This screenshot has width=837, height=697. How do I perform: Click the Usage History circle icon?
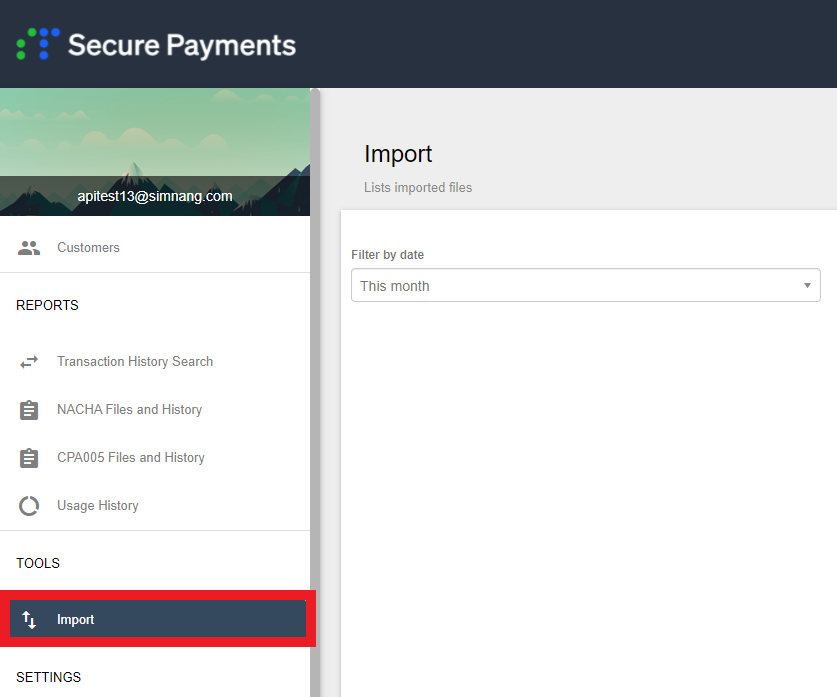click(x=29, y=506)
